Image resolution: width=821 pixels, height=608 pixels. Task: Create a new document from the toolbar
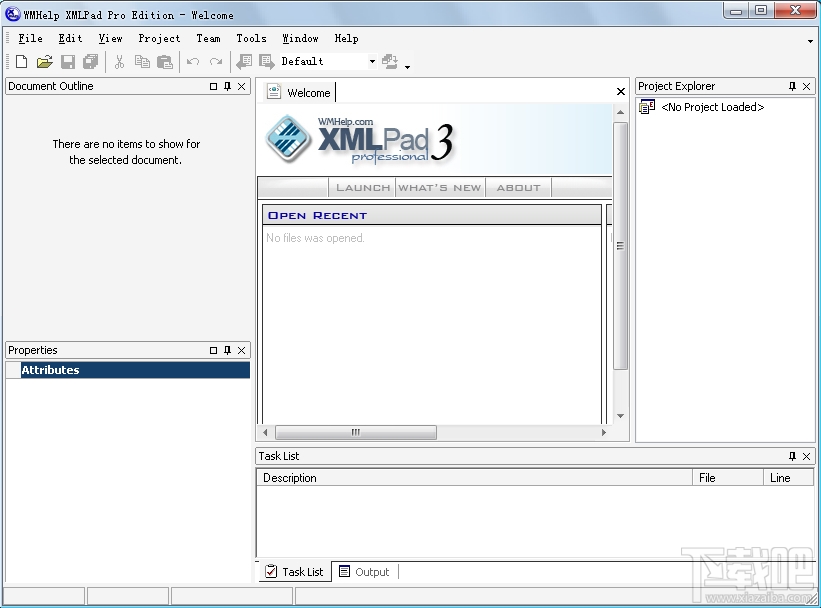click(21, 62)
